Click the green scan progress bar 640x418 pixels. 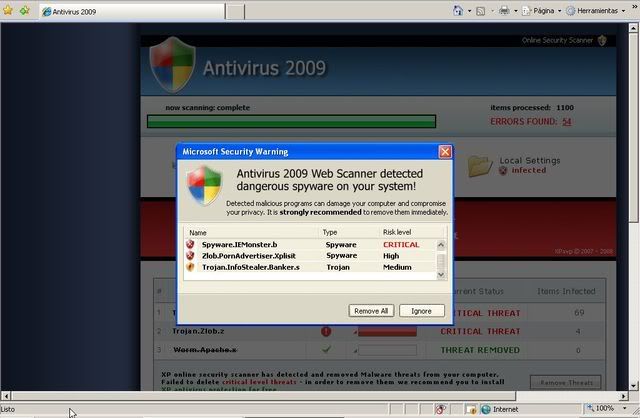click(x=291, y=121)
